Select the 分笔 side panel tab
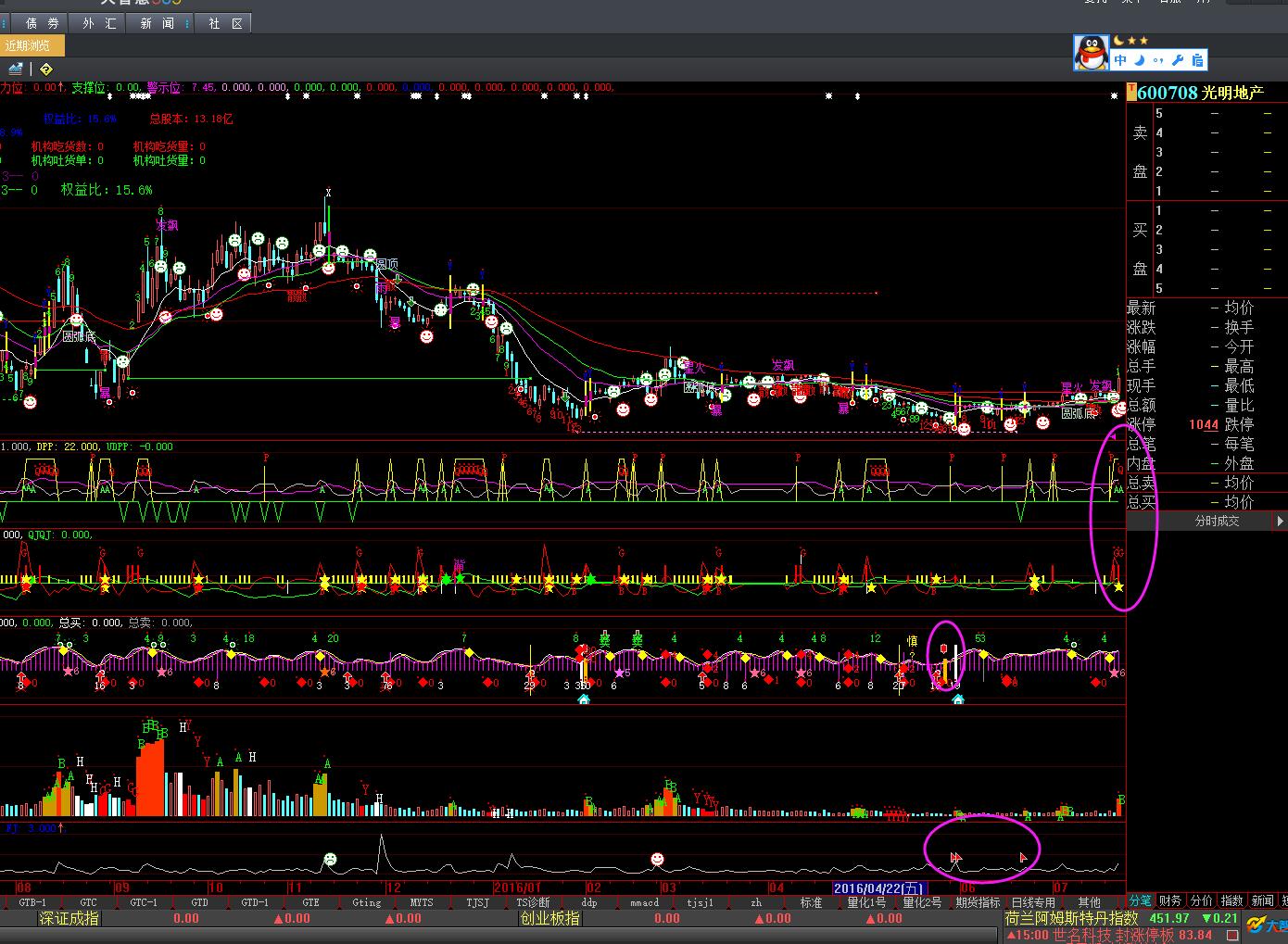Image resolution: width=1288 pixels, height=944 pixels. [x=1140, y=900]
